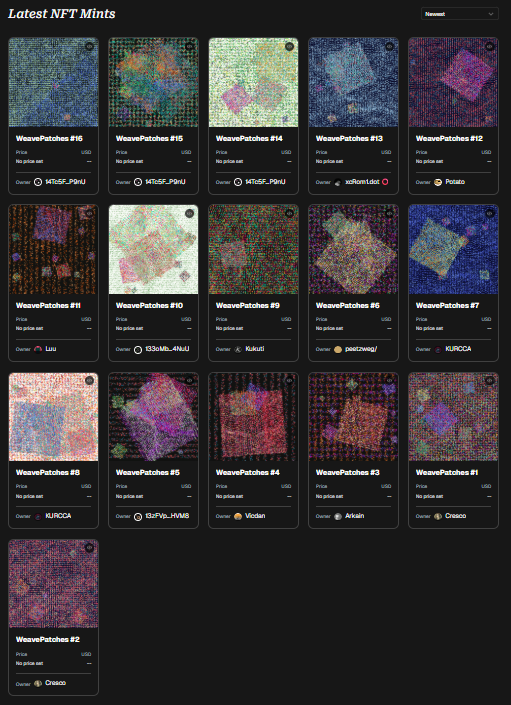This screenshot has height=705, width=511.
Task: Open the WeavePatches #6 title link
Action: pyautogui.click(x=347, y=306)
